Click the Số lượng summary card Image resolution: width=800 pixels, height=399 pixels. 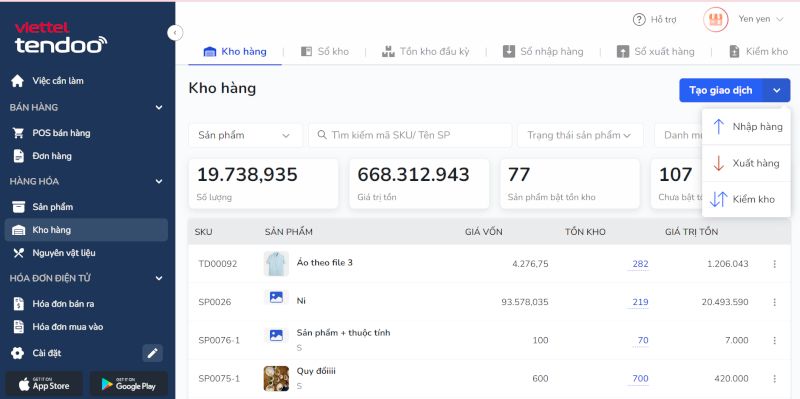[x=263, y=184]
